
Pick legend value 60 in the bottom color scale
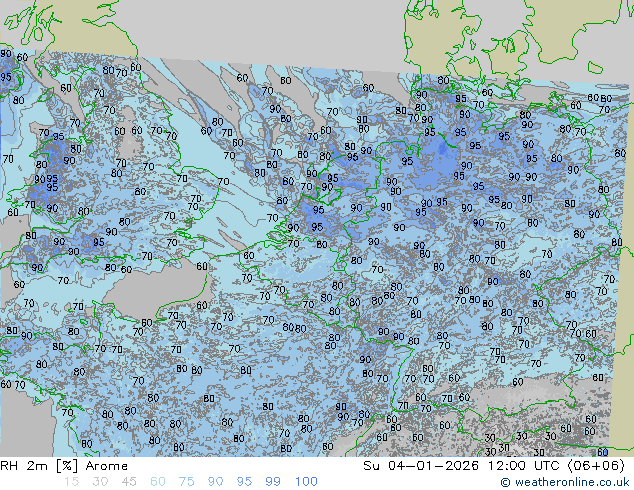click(x=158, y=482)
